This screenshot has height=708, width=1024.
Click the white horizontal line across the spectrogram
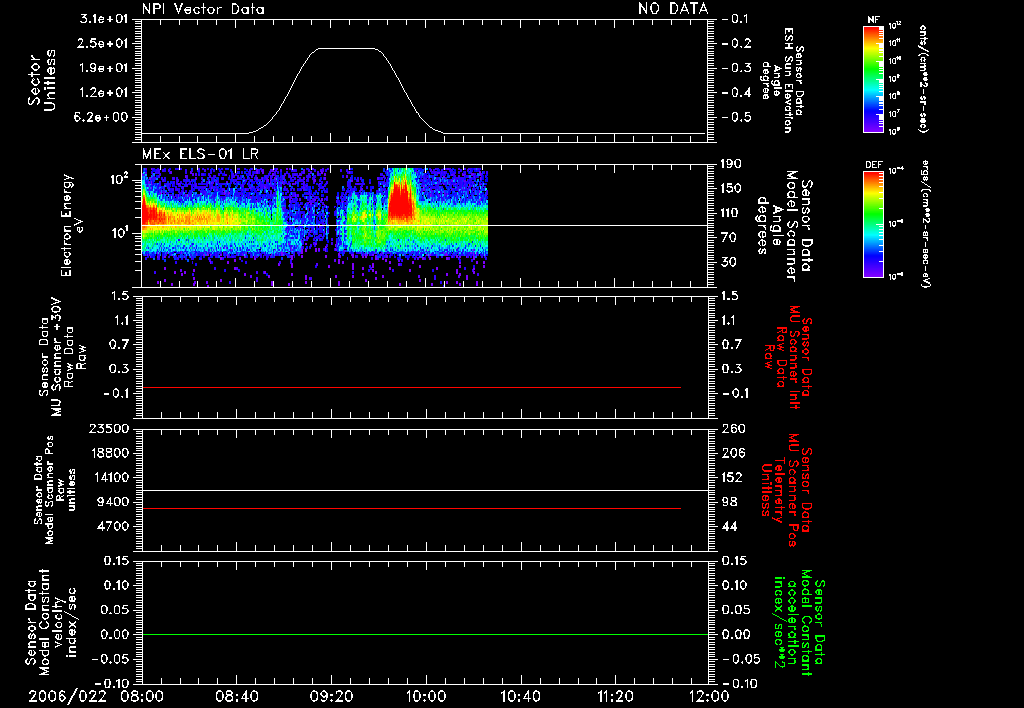tap(425, 226)
